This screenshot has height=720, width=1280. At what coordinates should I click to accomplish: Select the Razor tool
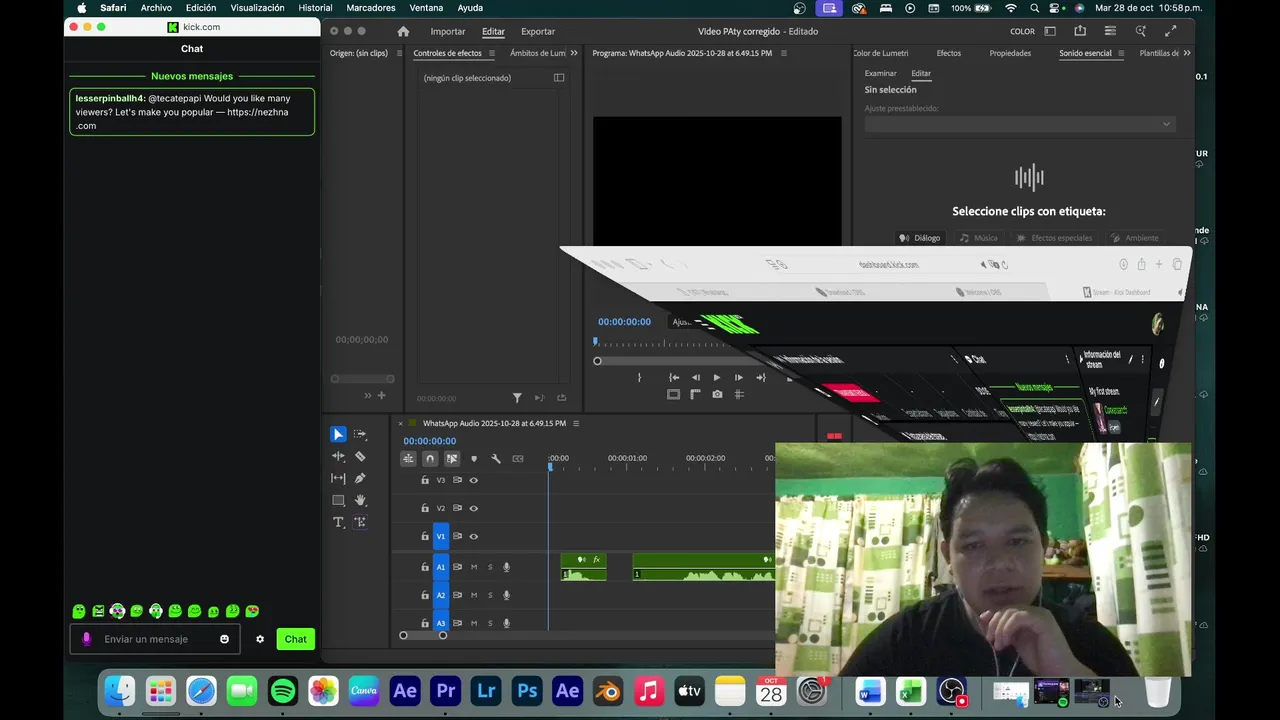click(360, 456)
